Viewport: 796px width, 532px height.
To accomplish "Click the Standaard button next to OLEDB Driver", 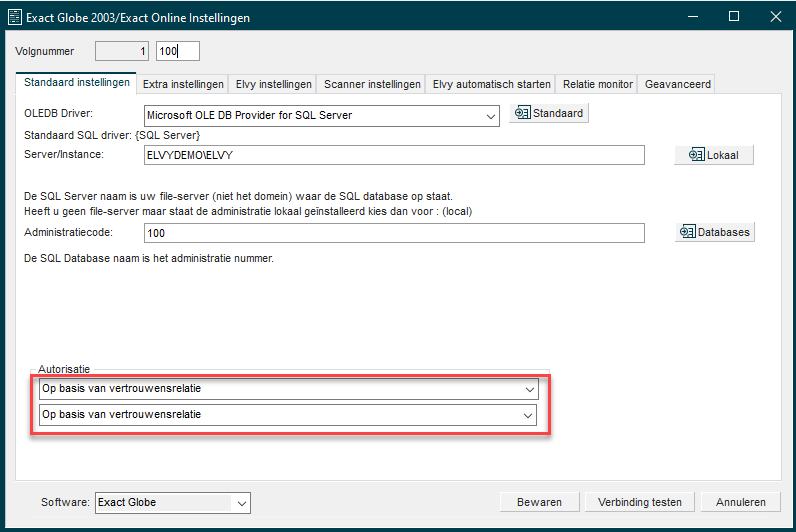I will 549,113.
